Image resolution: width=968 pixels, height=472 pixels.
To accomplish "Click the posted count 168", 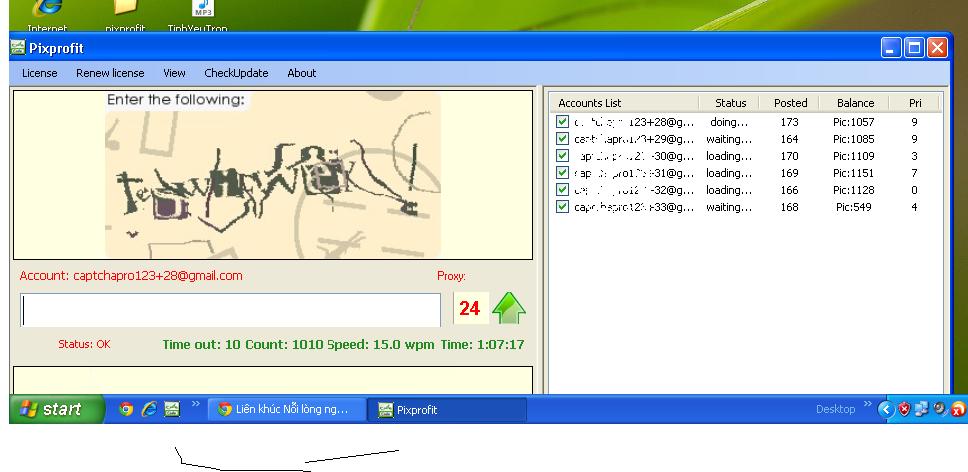I will coord(789,207).
